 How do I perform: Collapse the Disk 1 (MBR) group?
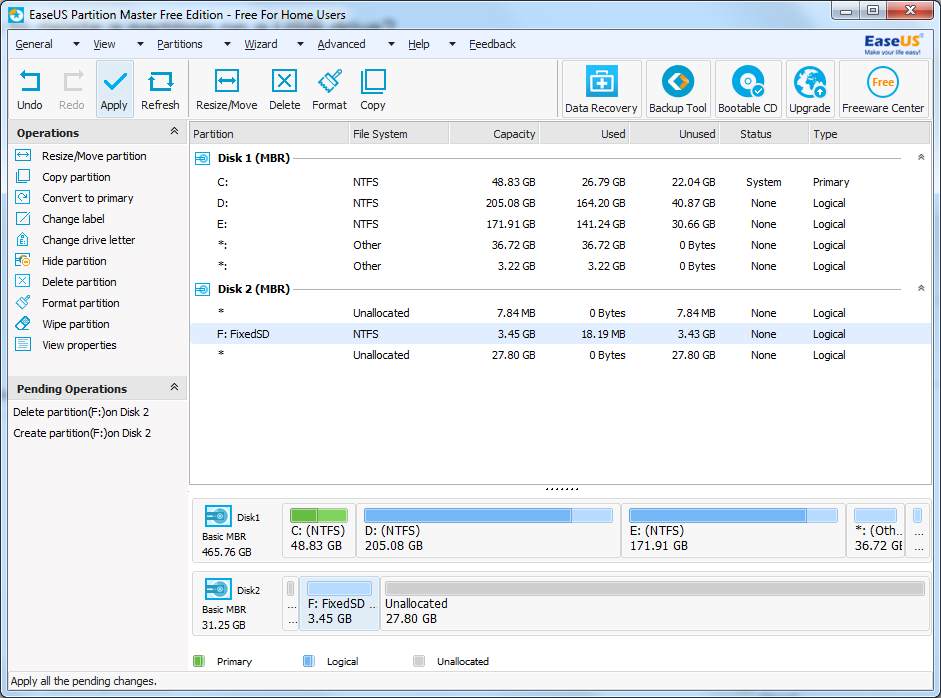(921, 157)
